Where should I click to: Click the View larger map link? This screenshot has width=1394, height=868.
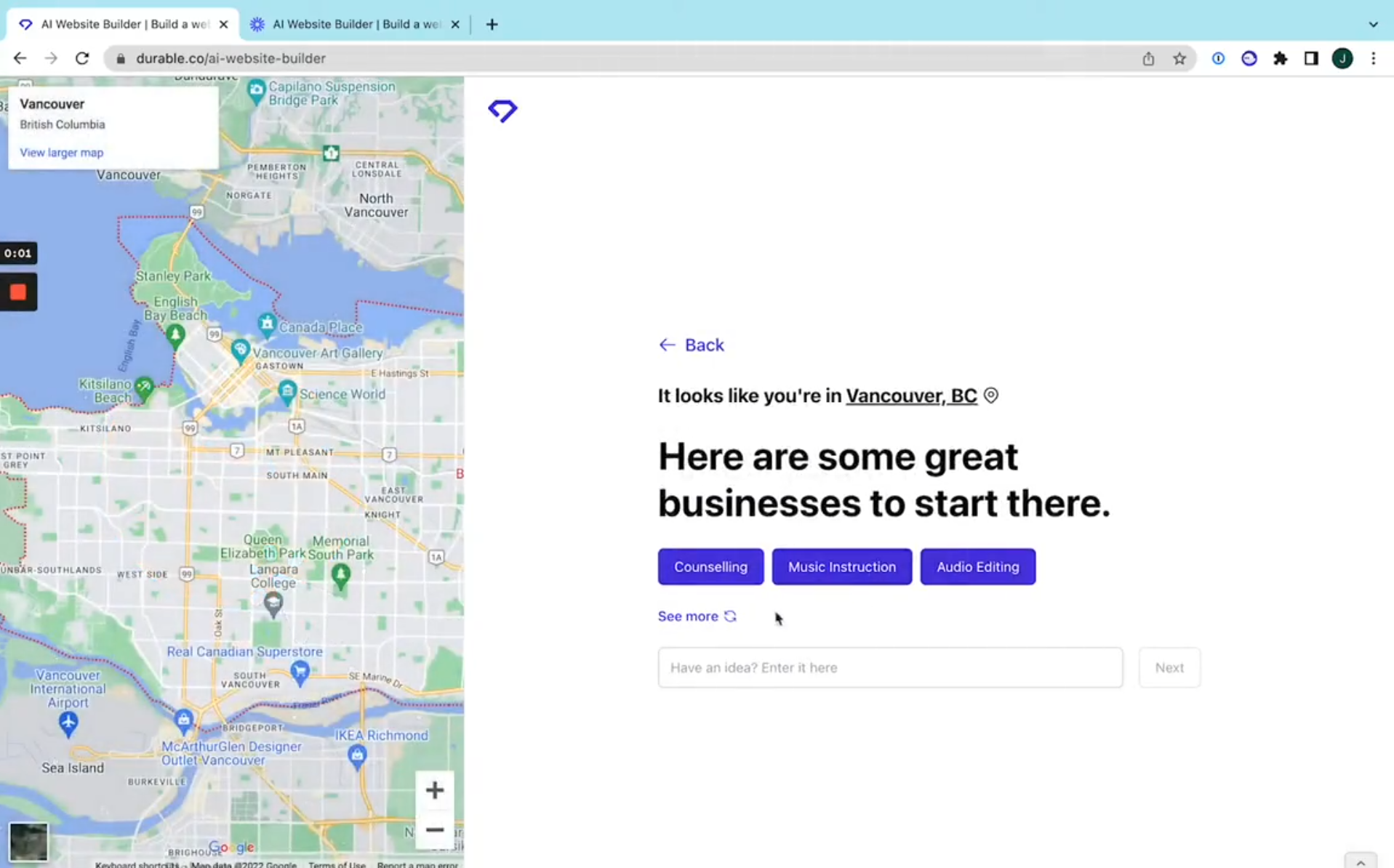click(61, 153)
